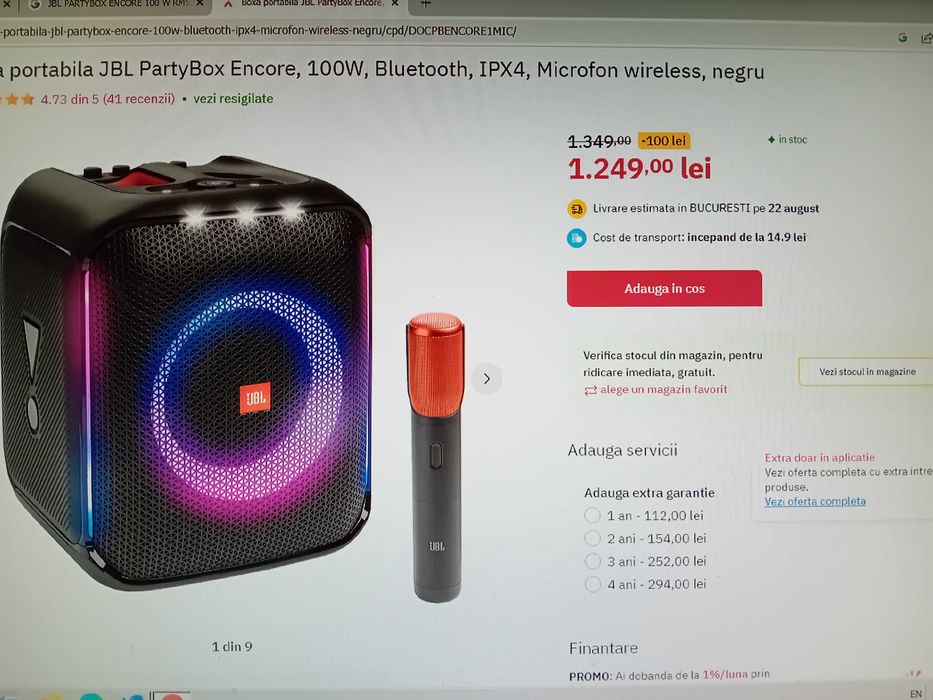Click the delivery truck icon
The width and height of the screenshot is (933, 700).
[576, 209]
